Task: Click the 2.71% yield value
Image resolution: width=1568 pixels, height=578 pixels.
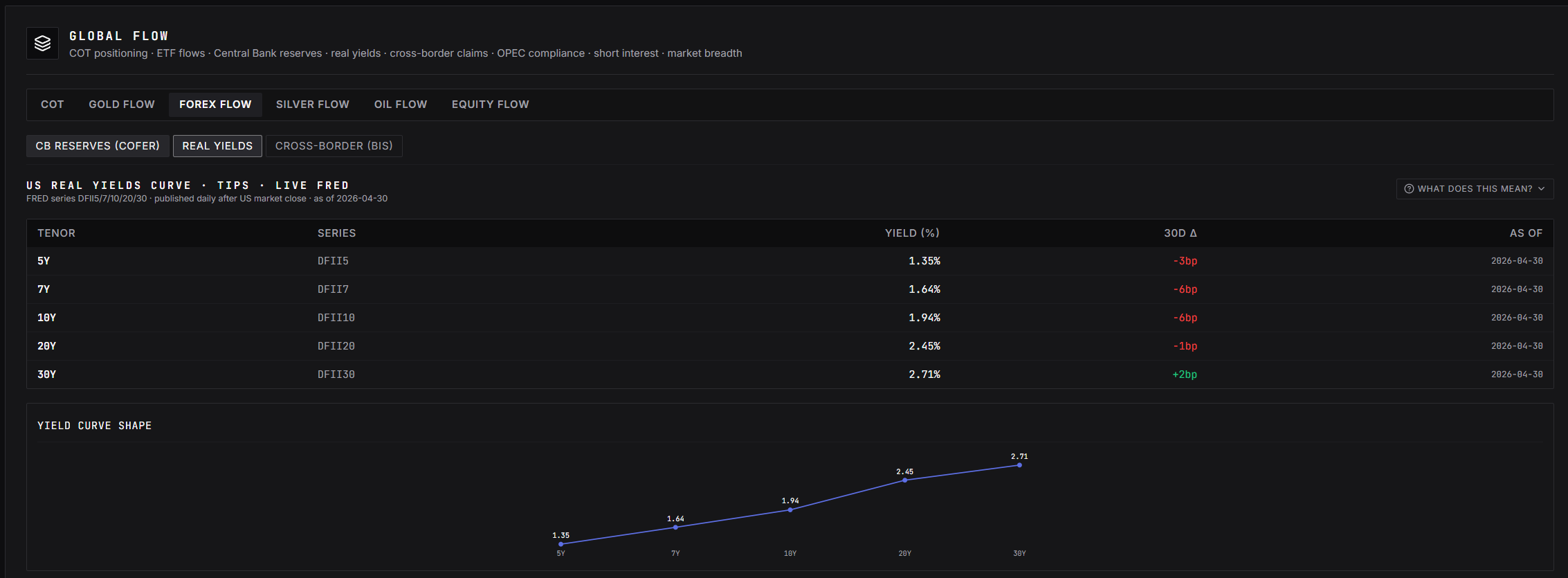Action: (924, 374)
